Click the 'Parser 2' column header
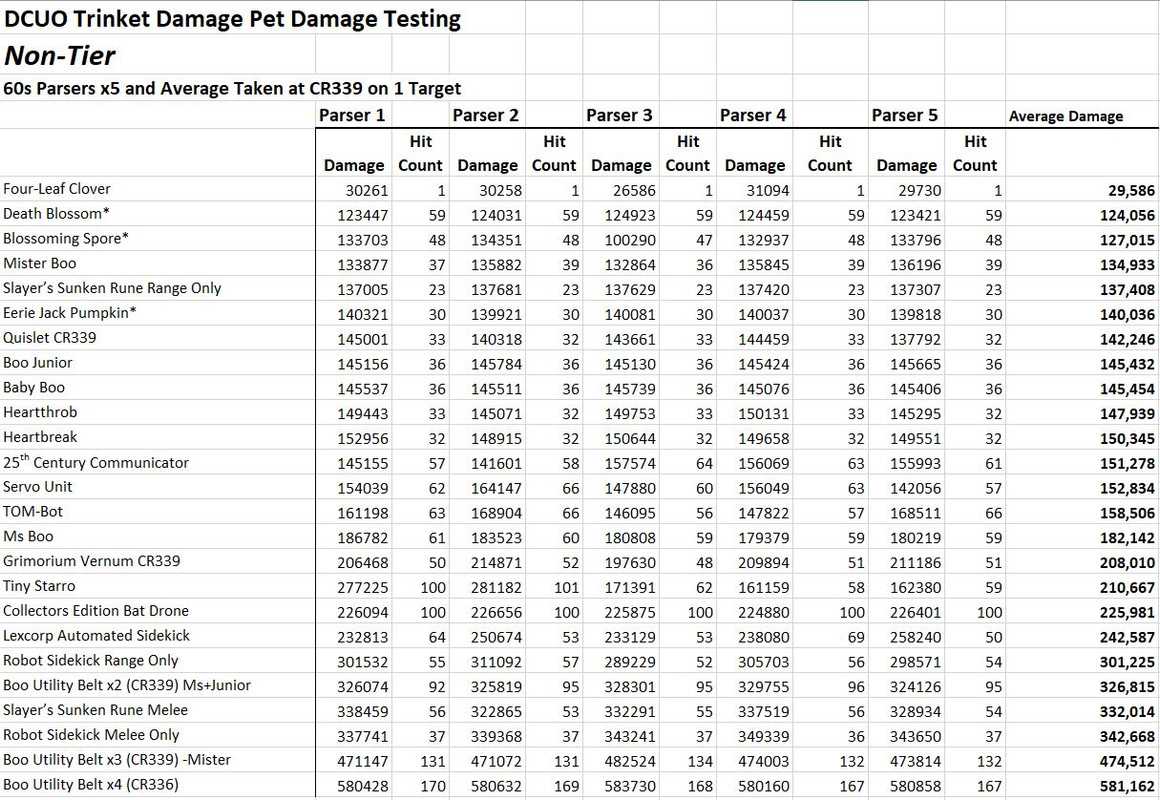1160x800 pixels. click(486, 115)
